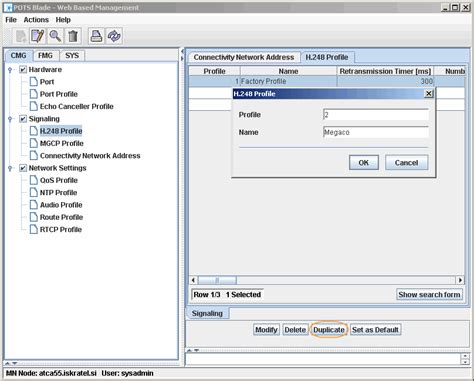Click the Delete button below table

point(295,330)
